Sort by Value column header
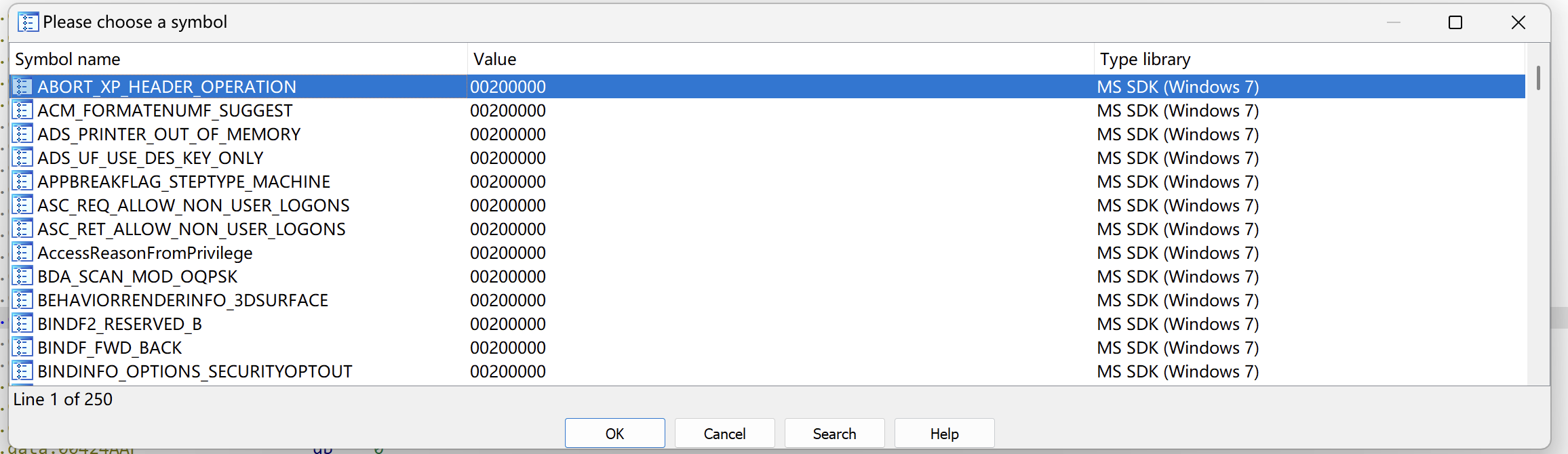1568x454 pixels. click(780, 60)
